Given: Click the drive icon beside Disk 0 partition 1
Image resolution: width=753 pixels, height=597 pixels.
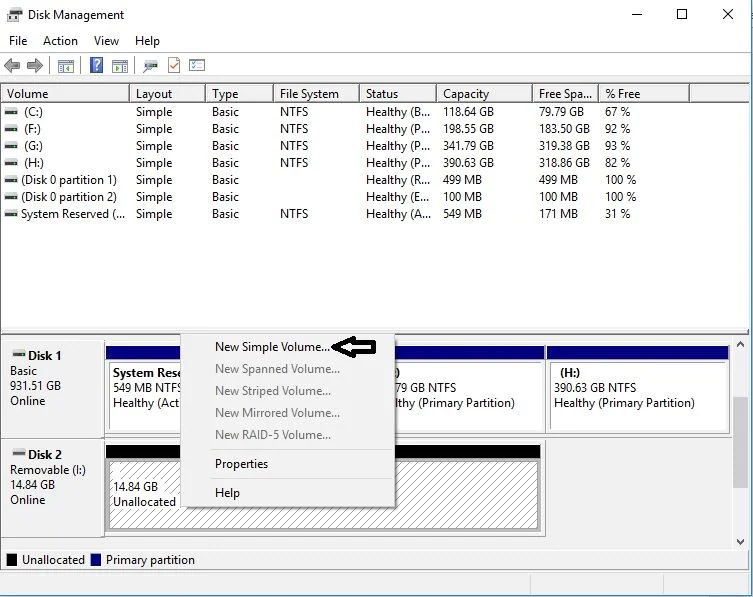Looking at the screenshot, I should tap(11, 180).
